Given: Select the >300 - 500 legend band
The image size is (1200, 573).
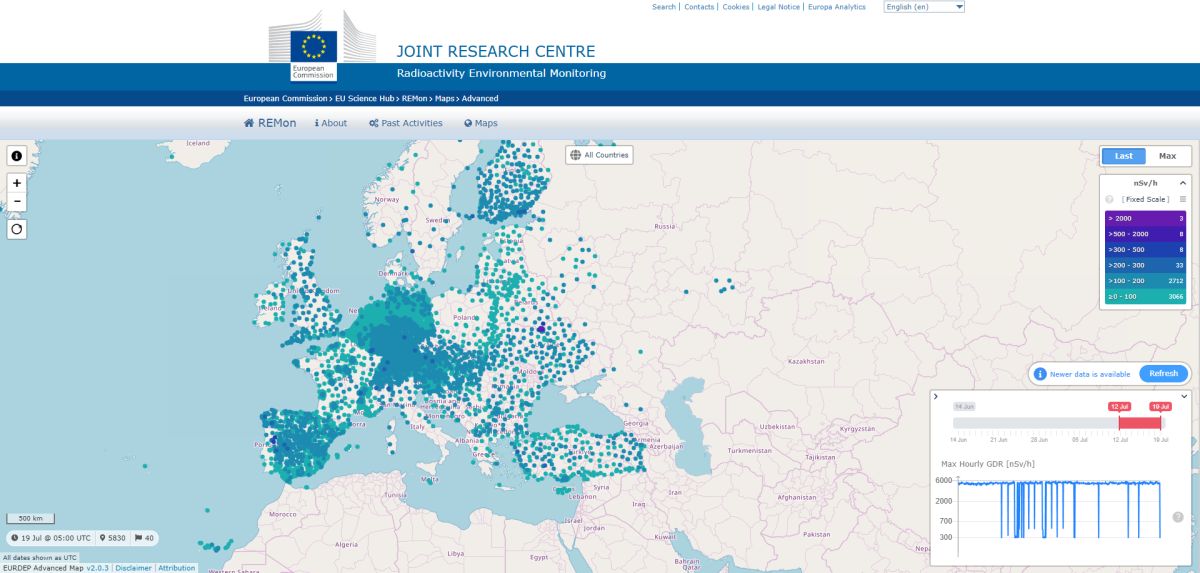Looking at the screenshot, I should (x=1145, y=249).
